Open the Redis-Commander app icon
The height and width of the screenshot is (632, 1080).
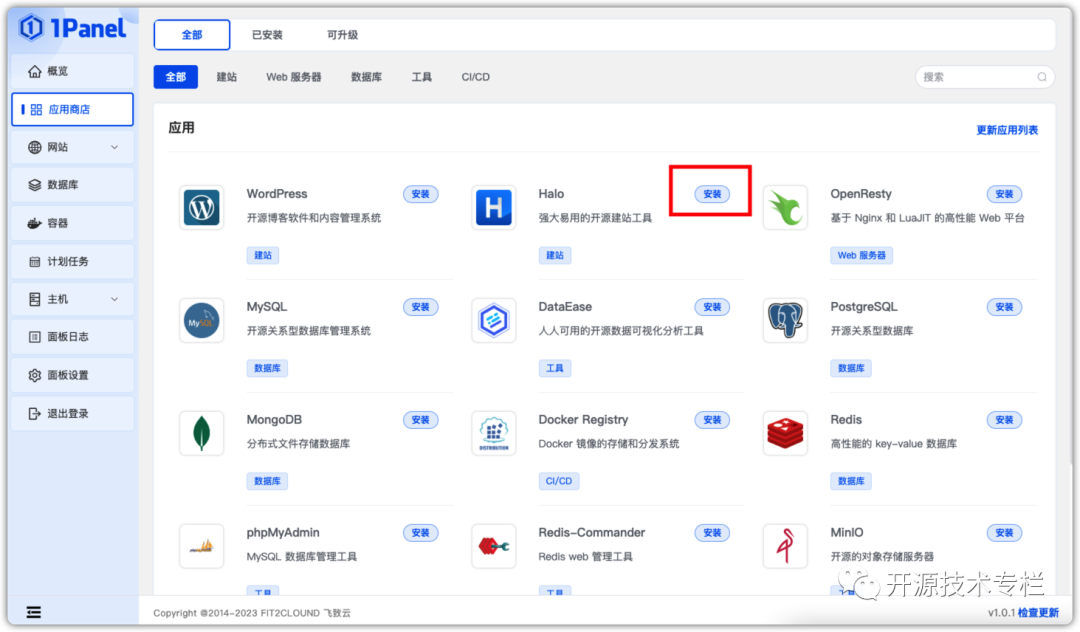coord(494,546)
